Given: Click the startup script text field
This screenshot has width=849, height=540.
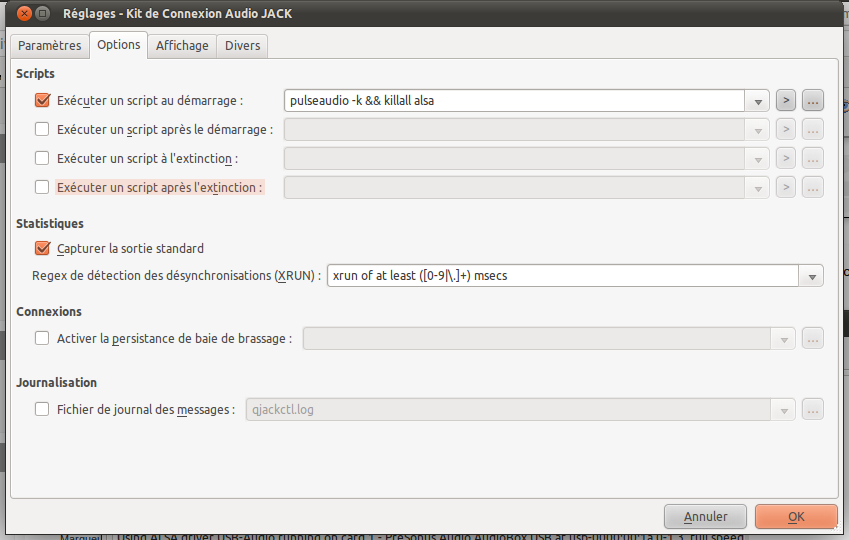Looking at the screenshot, I should coord(513,100).
